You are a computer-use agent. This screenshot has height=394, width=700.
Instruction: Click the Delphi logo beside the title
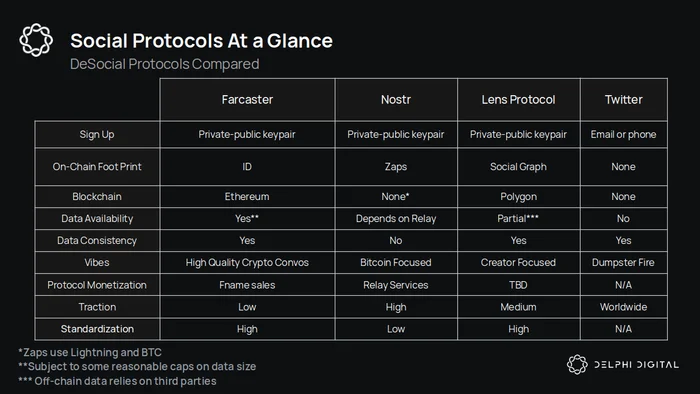(x=36, y=40)
